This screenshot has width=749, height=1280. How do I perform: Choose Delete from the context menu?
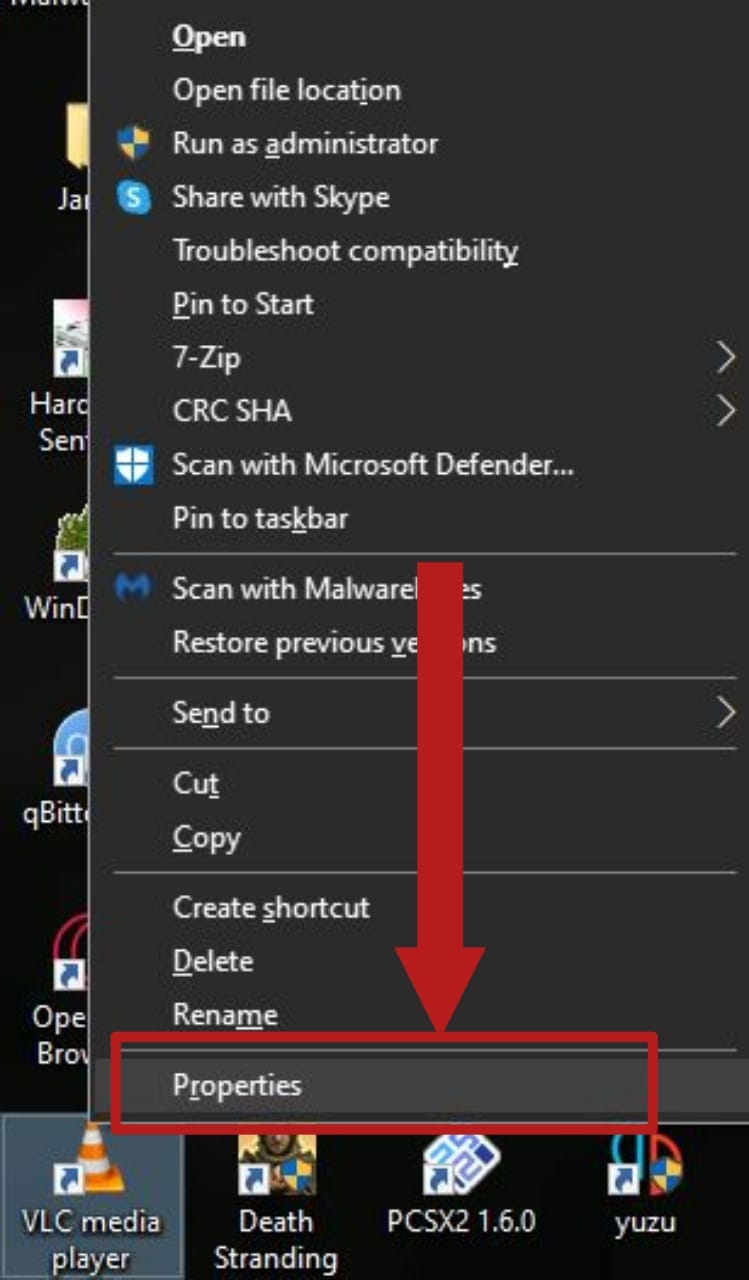(213, 961)
